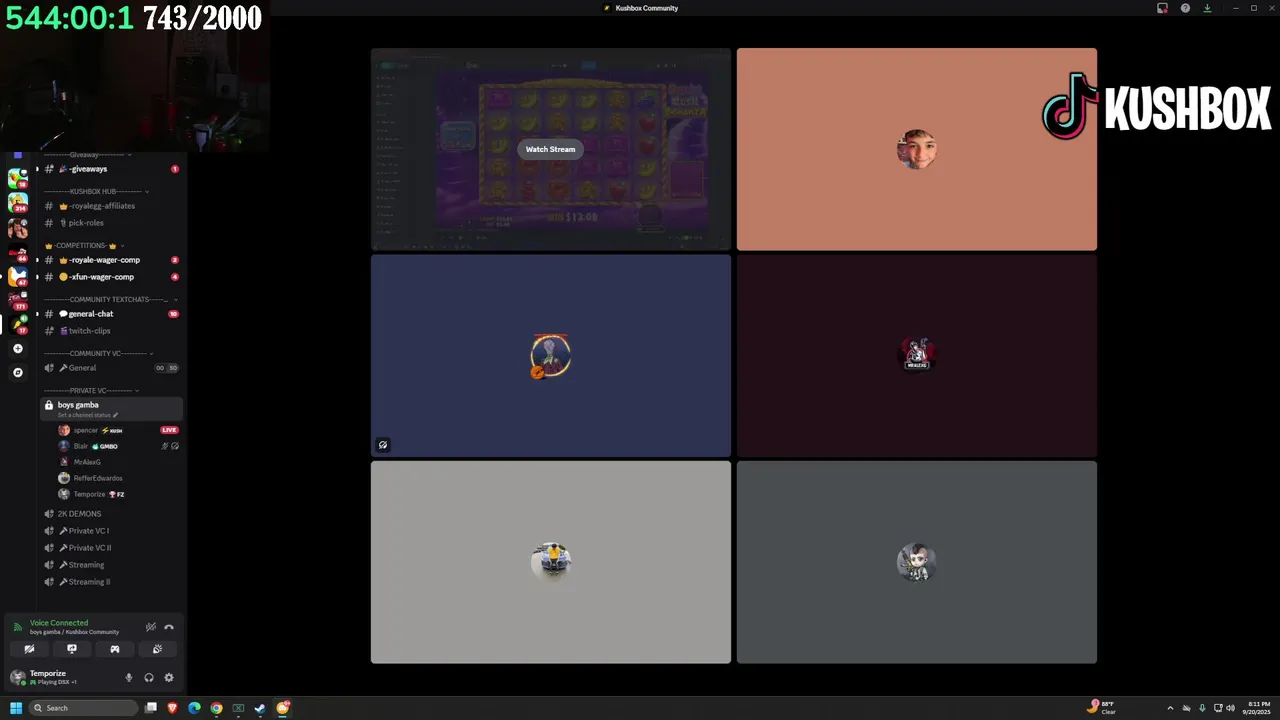1280x720 pixels.
Task: Select Blair in the voice channel list
Action: 118,446
